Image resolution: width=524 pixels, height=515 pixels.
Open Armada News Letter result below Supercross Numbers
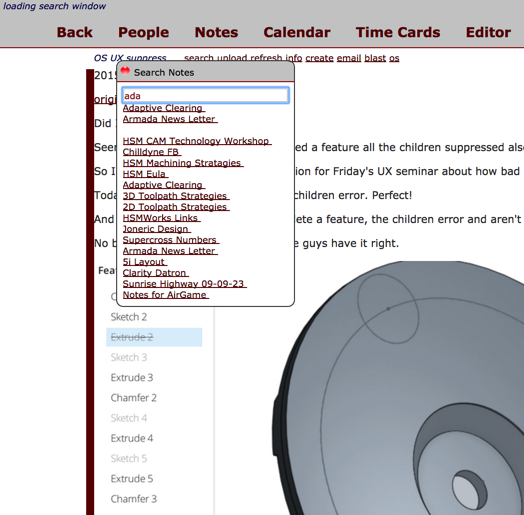(x=170, y=251)
